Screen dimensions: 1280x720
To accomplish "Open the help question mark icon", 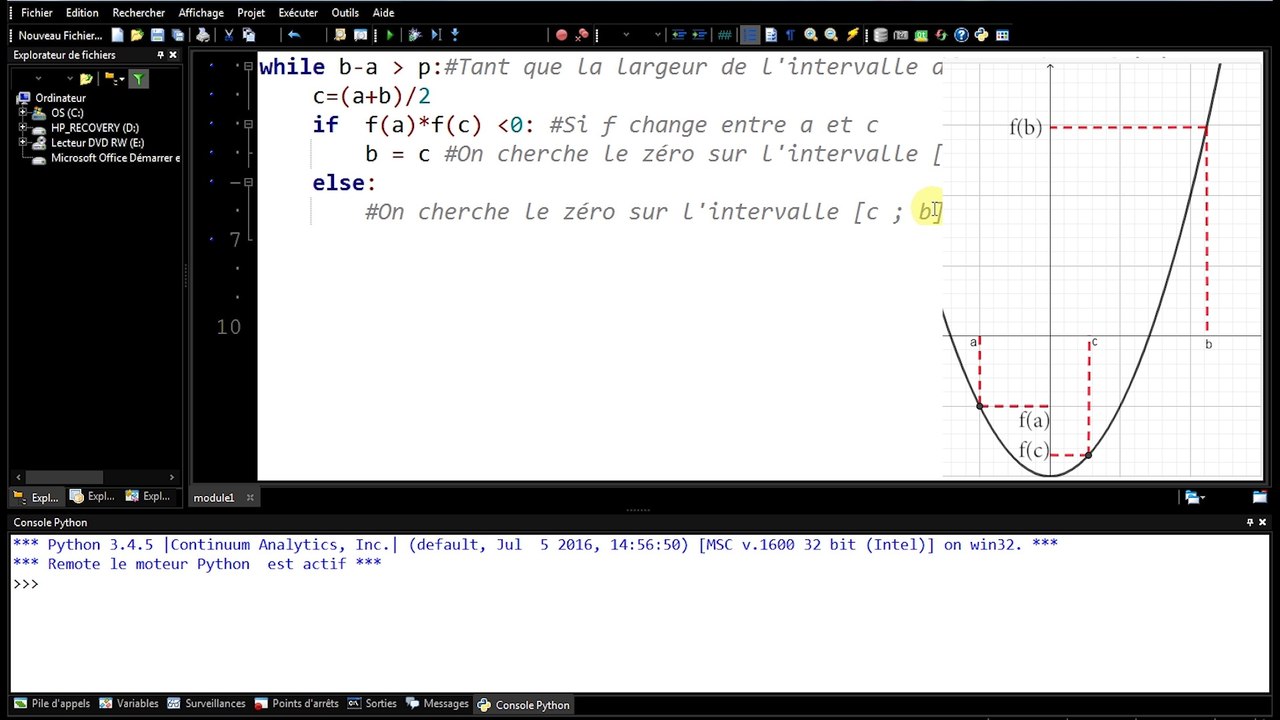I will pyautogui.click(x=961, y=35).
